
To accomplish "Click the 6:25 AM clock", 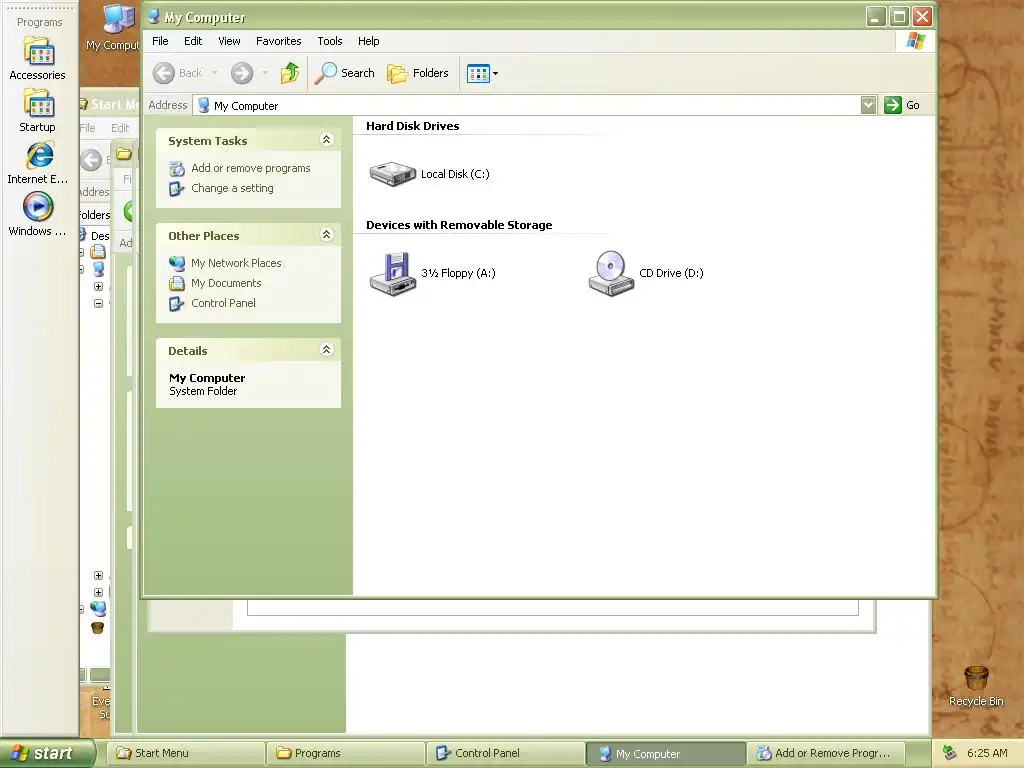I will click(x=987, y=753).
